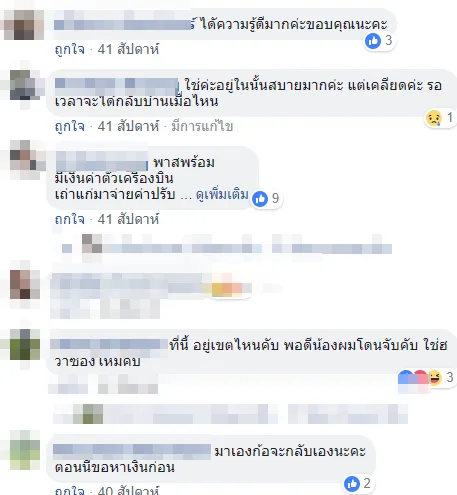Click 41 สัปดาห์ timestamp on second comment

(x=128, y=126)
